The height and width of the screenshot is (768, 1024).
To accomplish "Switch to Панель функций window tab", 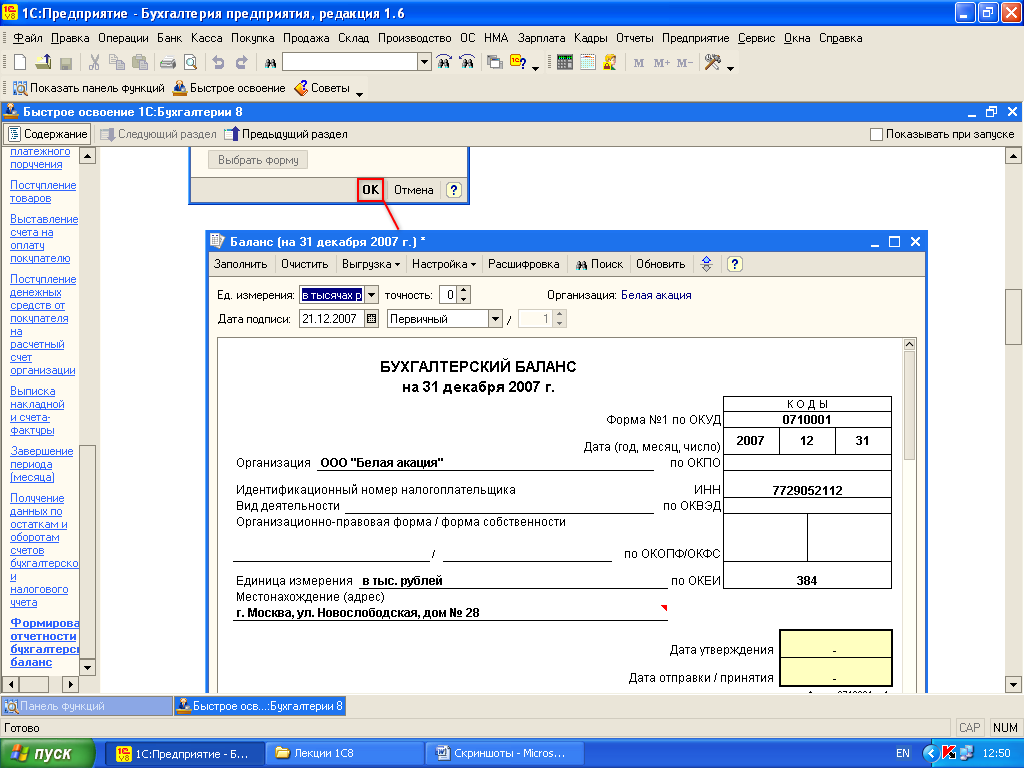I will tap(86, 706).
